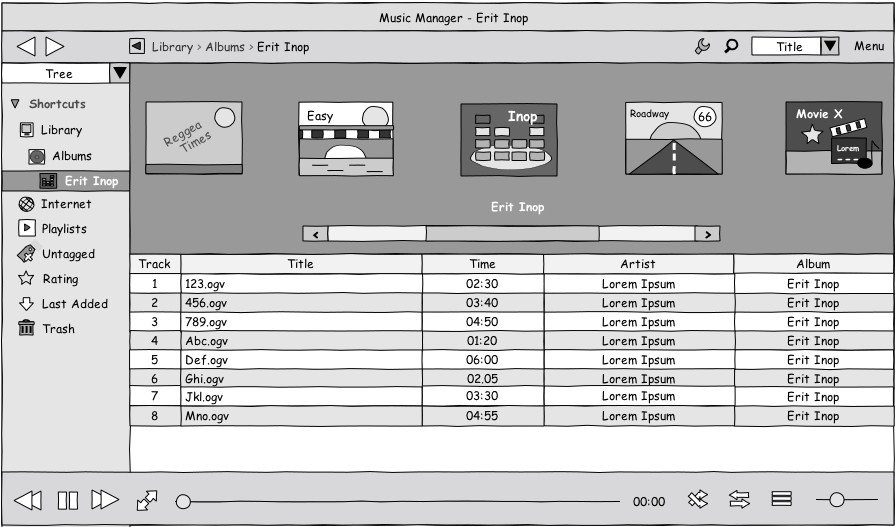Click the carousel scroll right arrow

click(x=707, y=233)
